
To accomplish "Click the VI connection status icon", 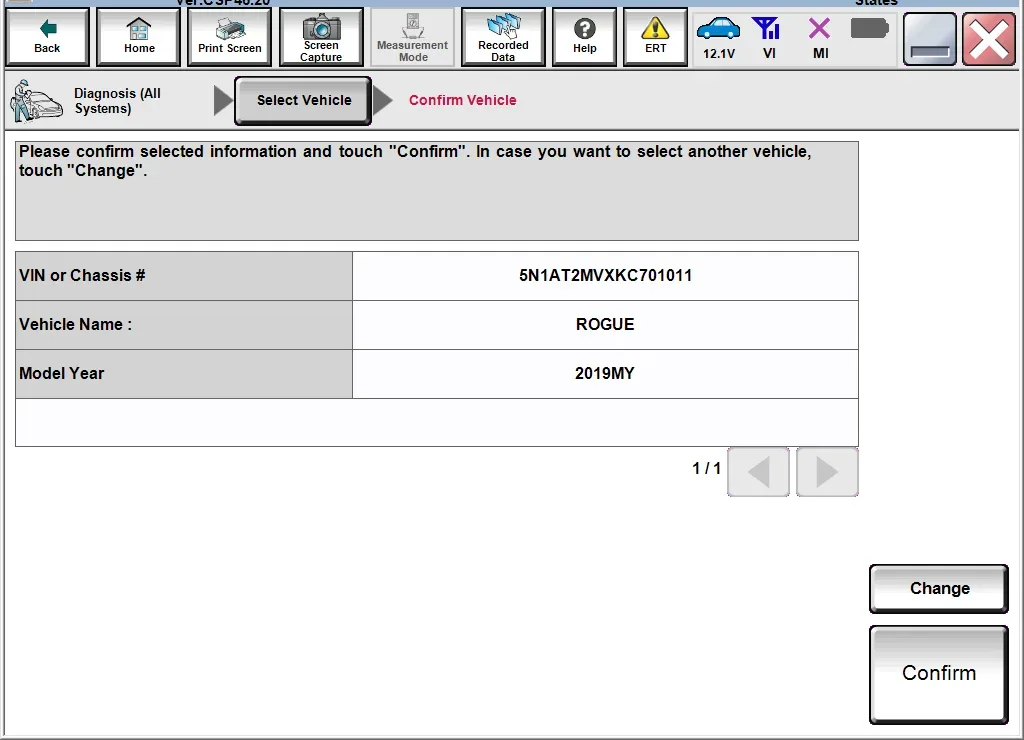I will tap(768, 38).
